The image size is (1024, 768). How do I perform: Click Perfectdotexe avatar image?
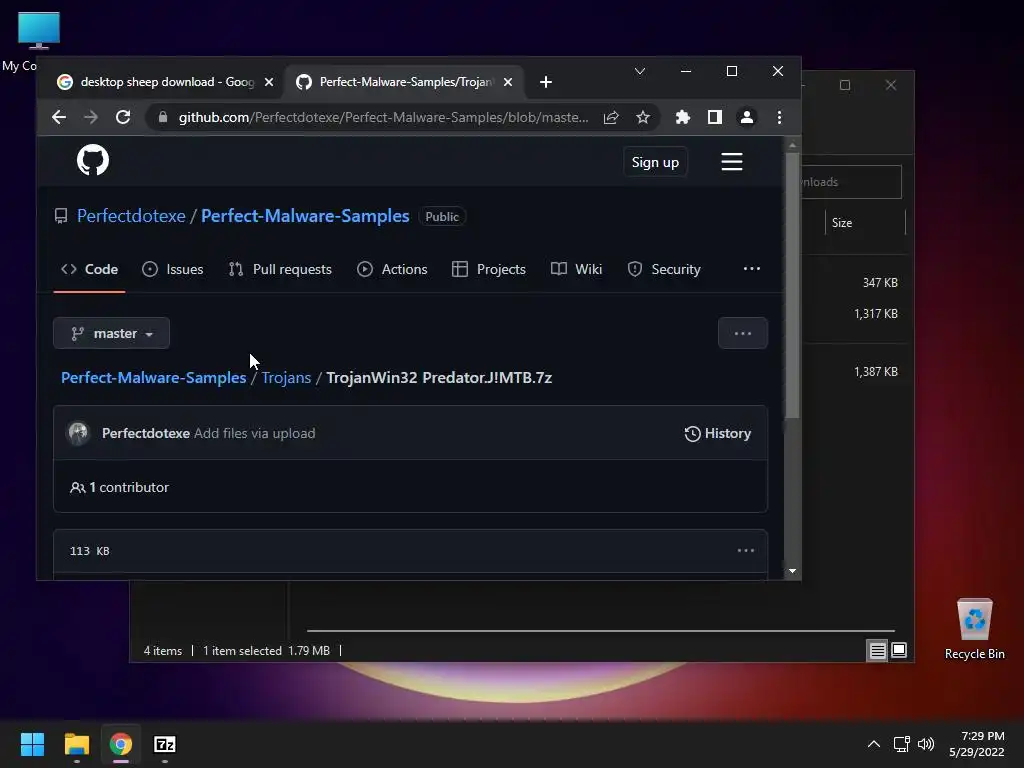click(x=78, y=433)
